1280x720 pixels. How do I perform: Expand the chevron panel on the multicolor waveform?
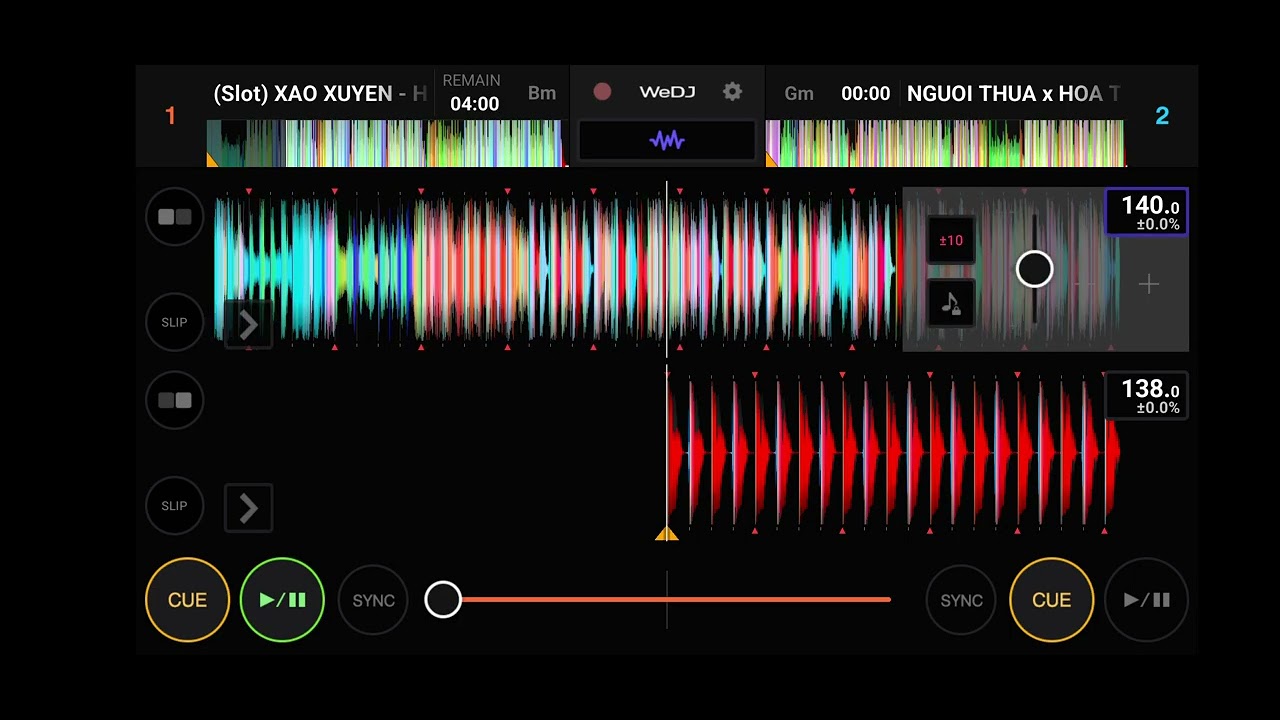coord(249,325)
